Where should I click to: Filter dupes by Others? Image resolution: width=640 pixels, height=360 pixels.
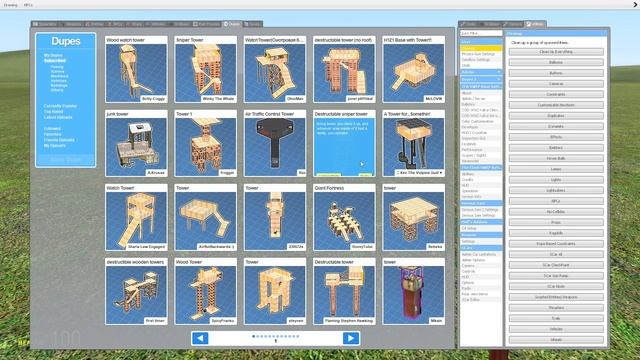pyautogui.click(x=57, y=90)
